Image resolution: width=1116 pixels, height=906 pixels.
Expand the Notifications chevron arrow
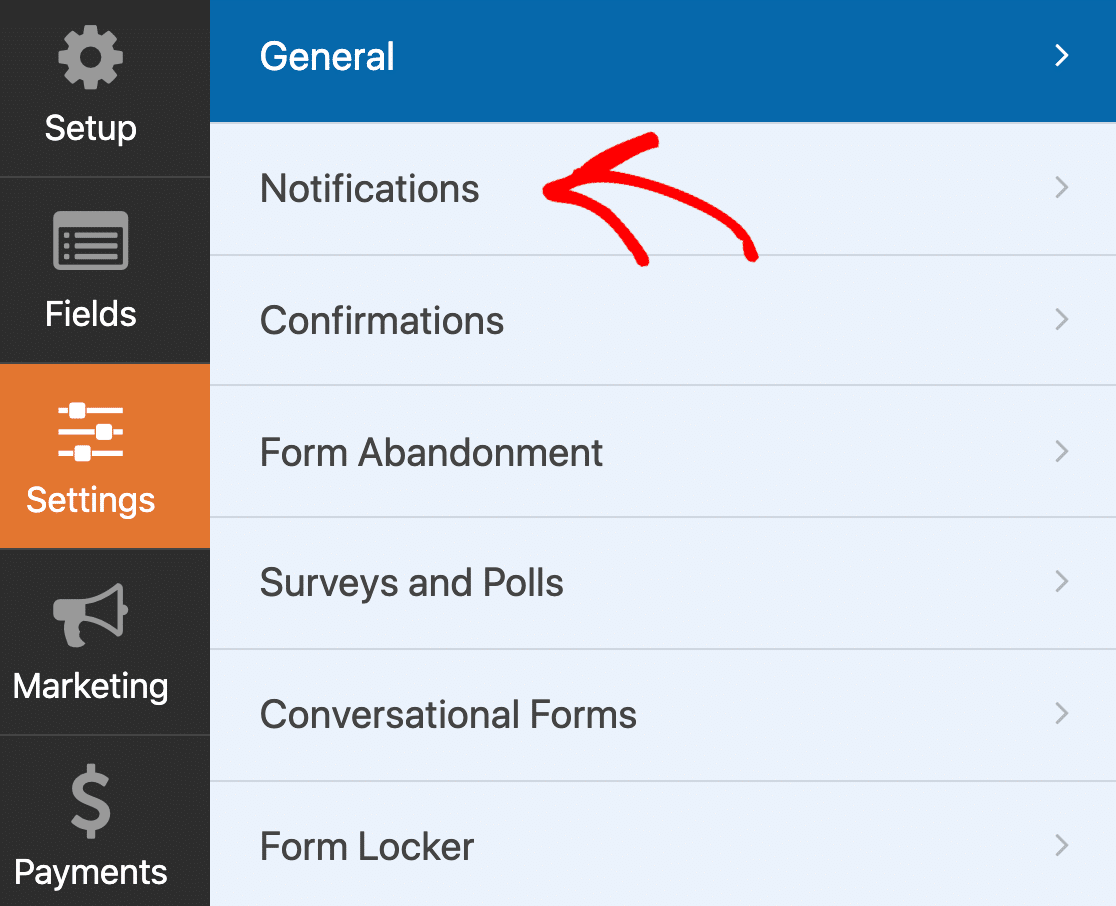(x=1062, y=189)
